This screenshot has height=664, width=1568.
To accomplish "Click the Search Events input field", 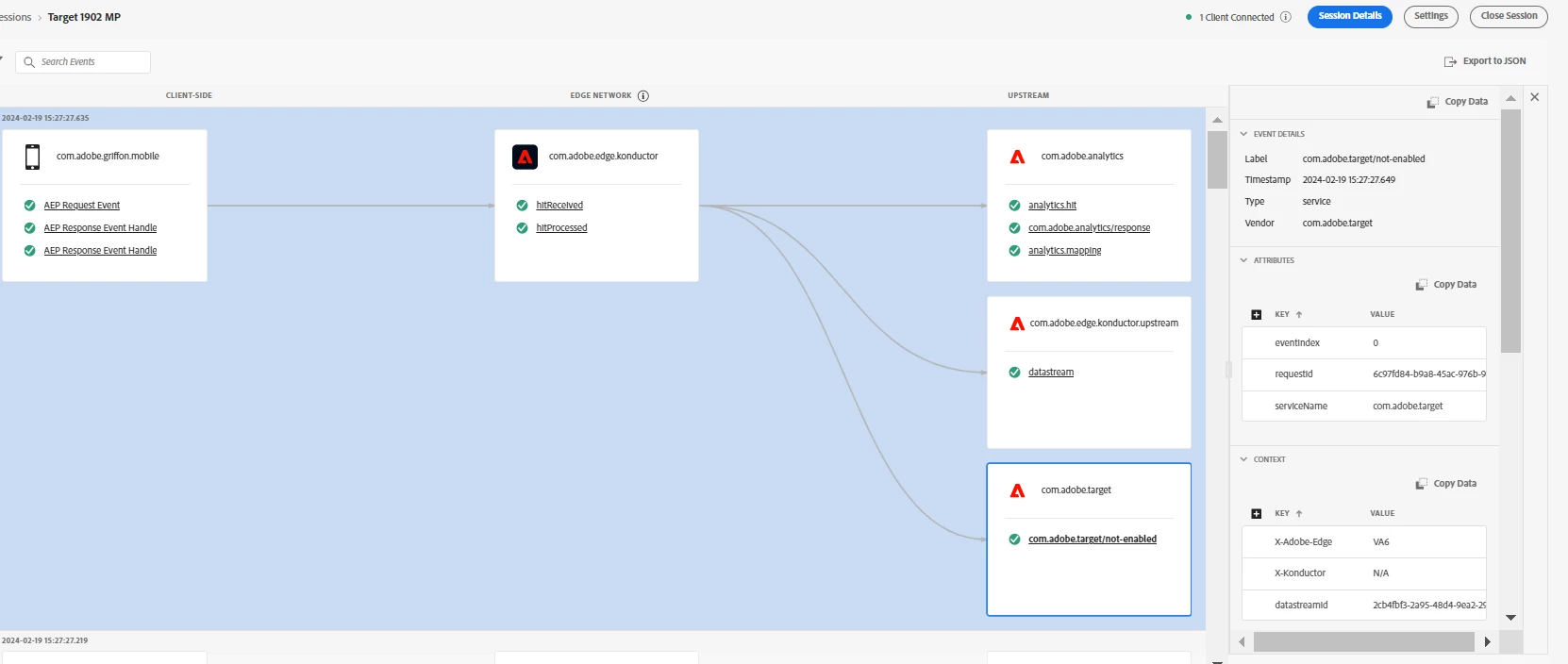I will [x=83, y=62].
